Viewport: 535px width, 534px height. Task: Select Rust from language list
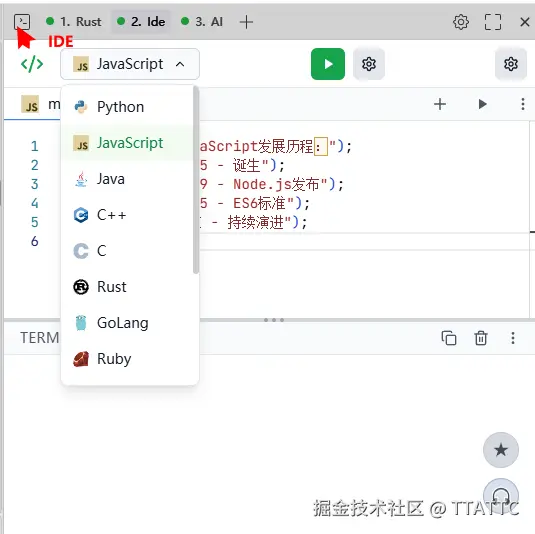coord(128,287)
